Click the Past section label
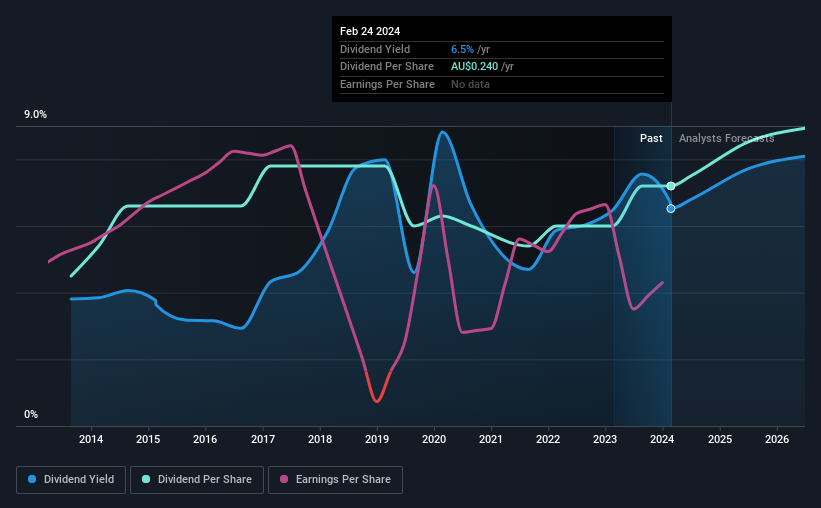The height and width of the screenshot is (508, 821). tap(651, 138)
